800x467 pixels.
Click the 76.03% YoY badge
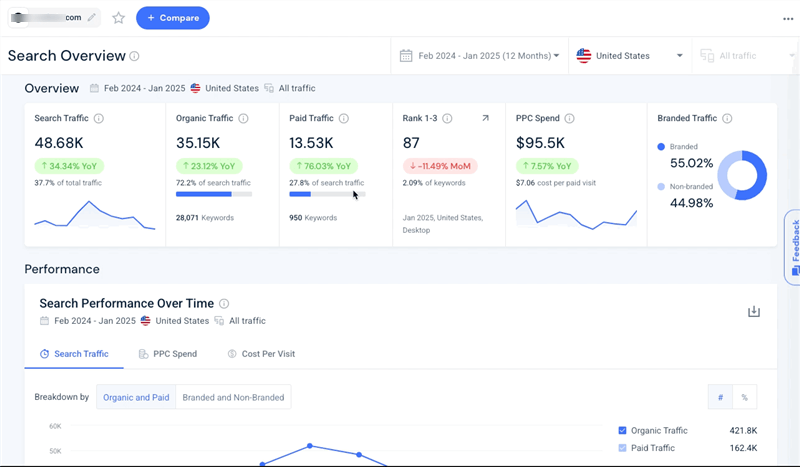pos(323,166)
